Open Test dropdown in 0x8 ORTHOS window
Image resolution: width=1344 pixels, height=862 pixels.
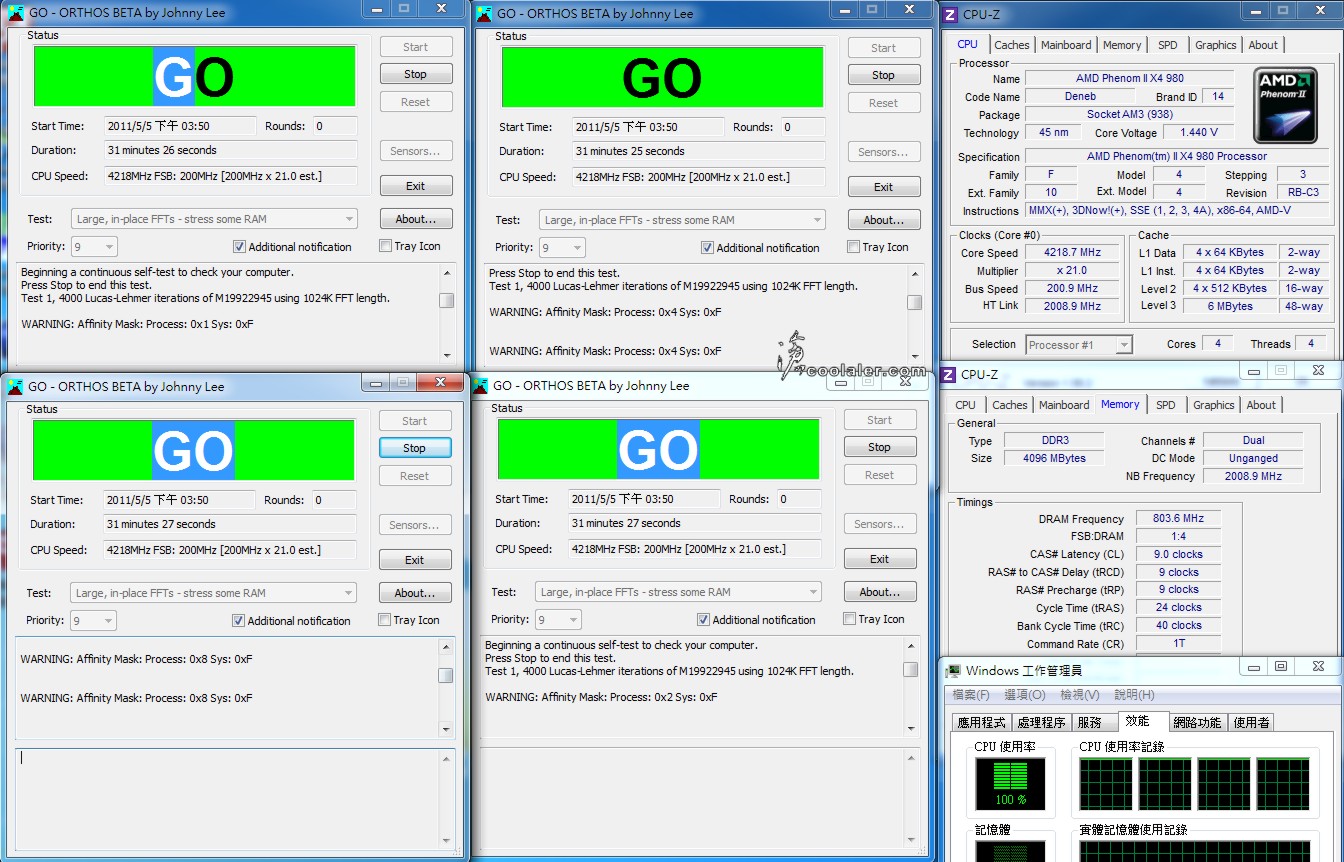213,593
